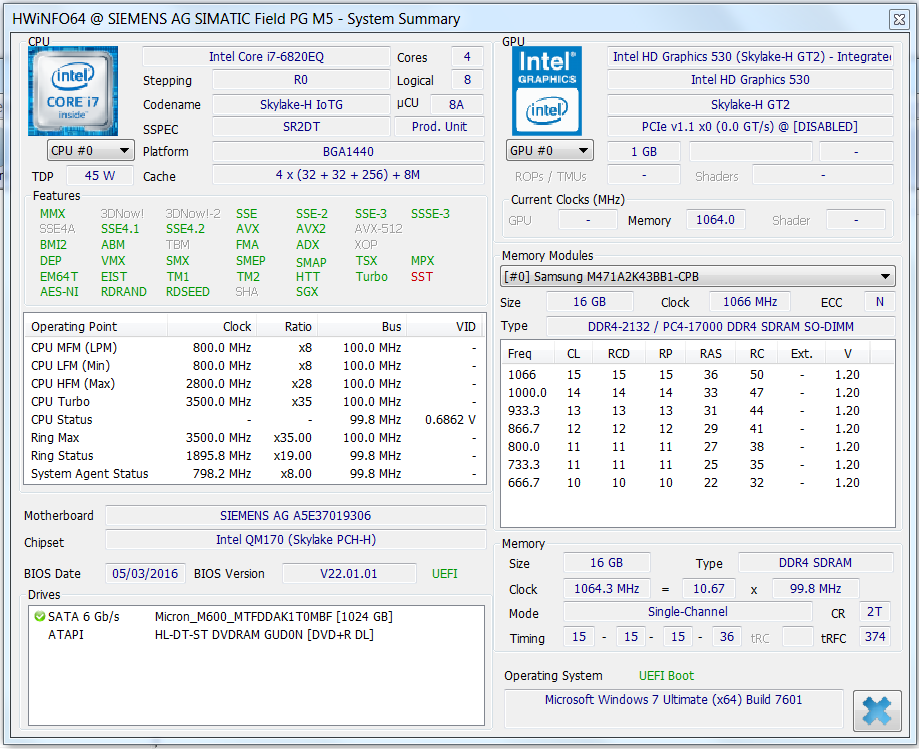
Task: Select the System Agent Status row
Action: [254, 474]
